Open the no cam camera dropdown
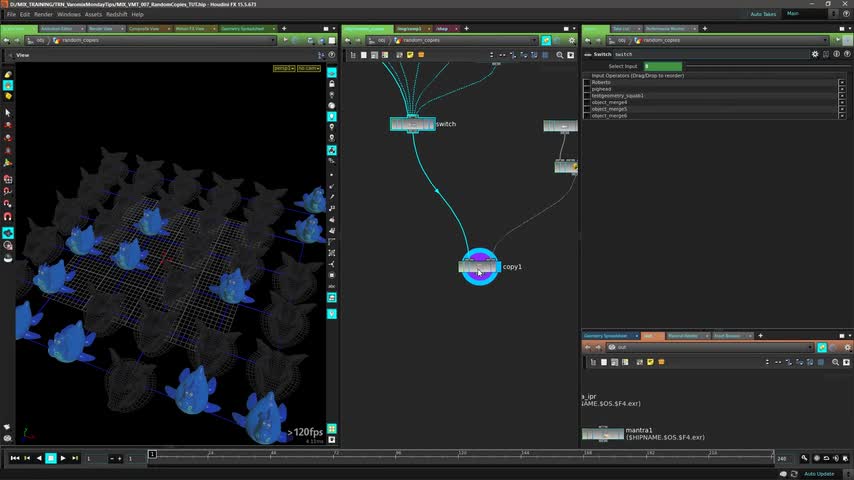 (308, 68)
